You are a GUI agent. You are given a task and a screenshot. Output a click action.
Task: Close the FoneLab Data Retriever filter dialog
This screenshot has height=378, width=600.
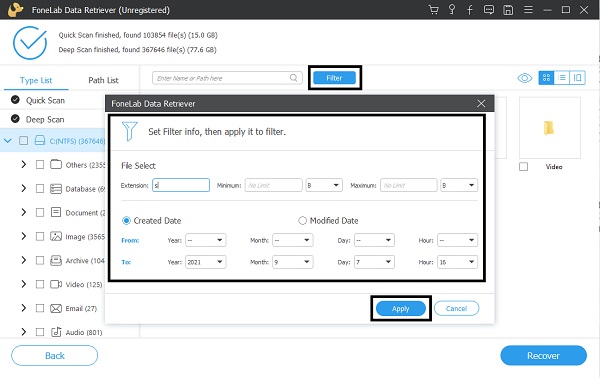coord(481,103)
